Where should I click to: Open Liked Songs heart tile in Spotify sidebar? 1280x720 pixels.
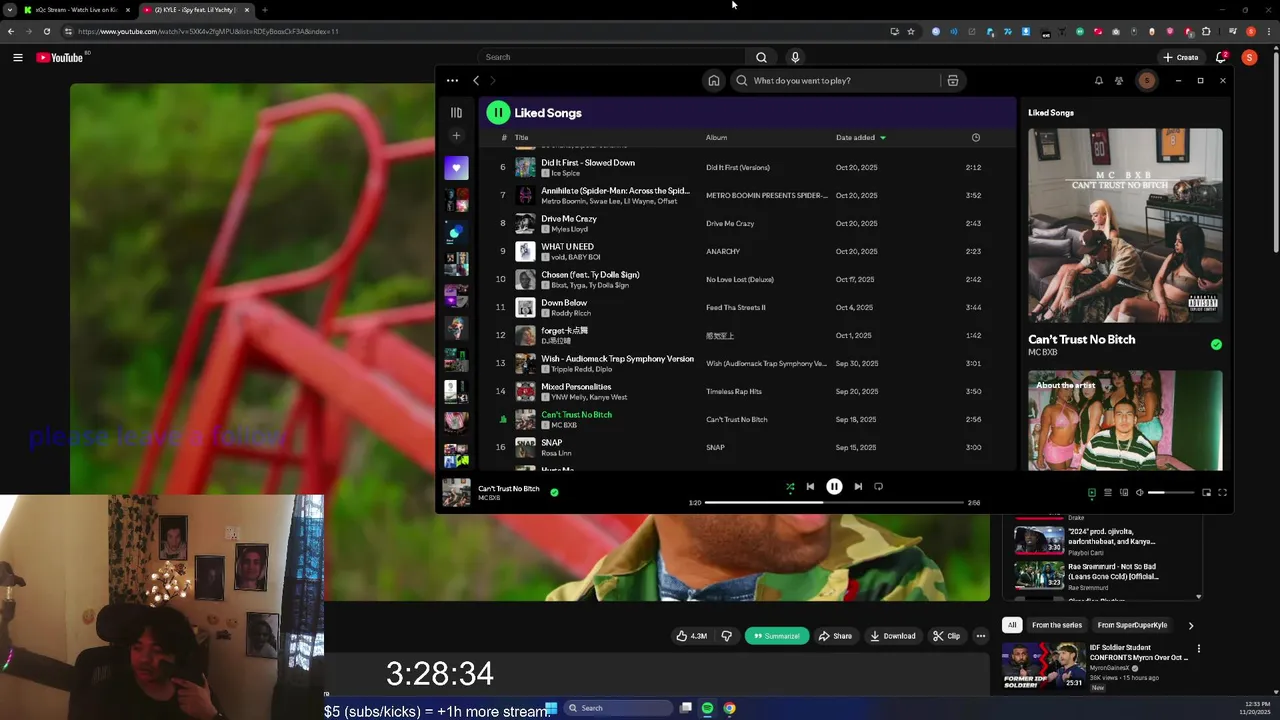pos(456,168)
